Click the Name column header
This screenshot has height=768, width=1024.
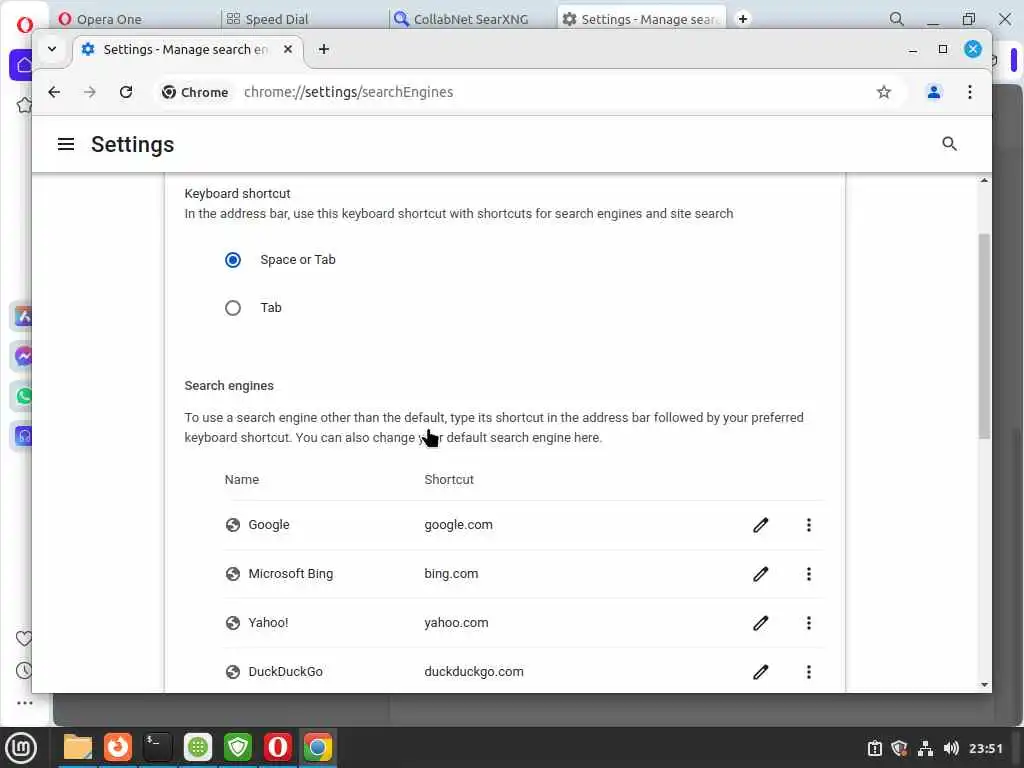click(x=242, y=479)
